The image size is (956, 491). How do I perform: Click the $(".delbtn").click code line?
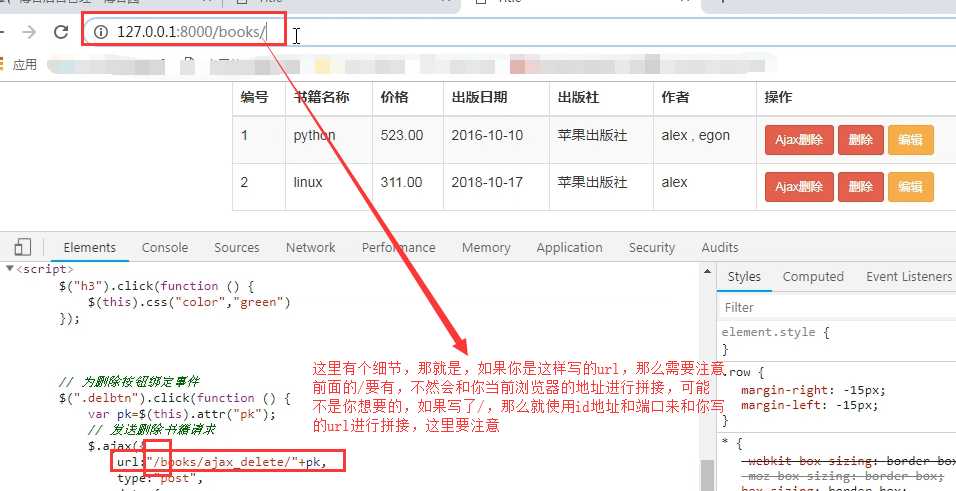[174, 398]
